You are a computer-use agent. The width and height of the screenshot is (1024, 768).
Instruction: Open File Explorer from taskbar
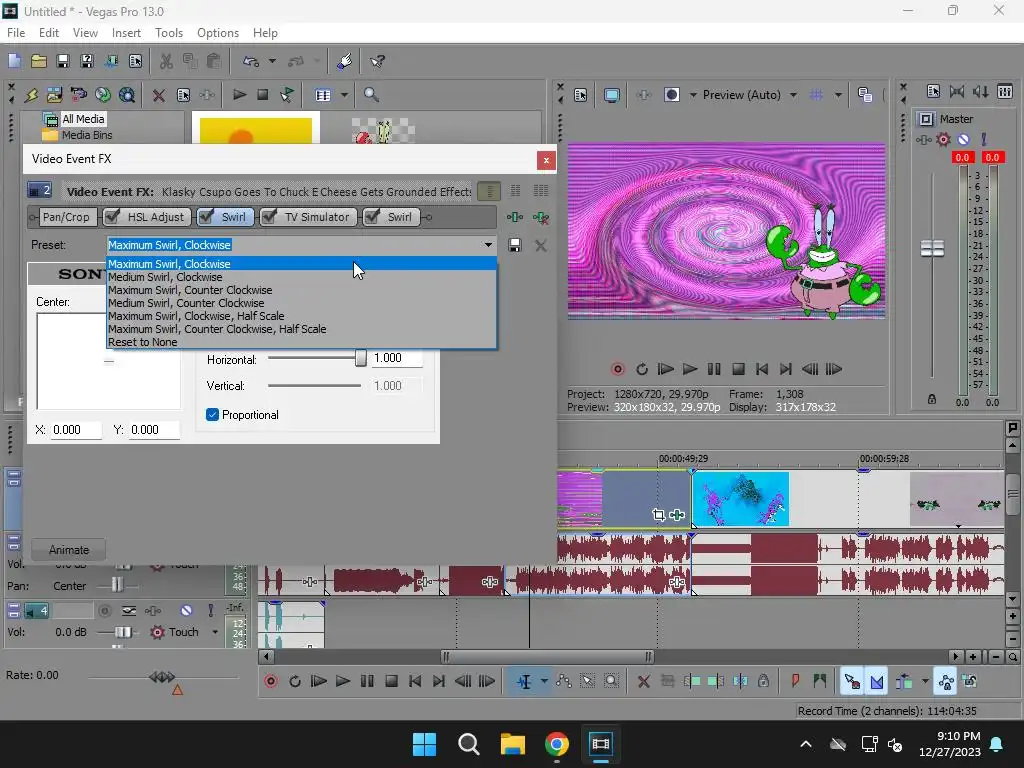(513, 744)
